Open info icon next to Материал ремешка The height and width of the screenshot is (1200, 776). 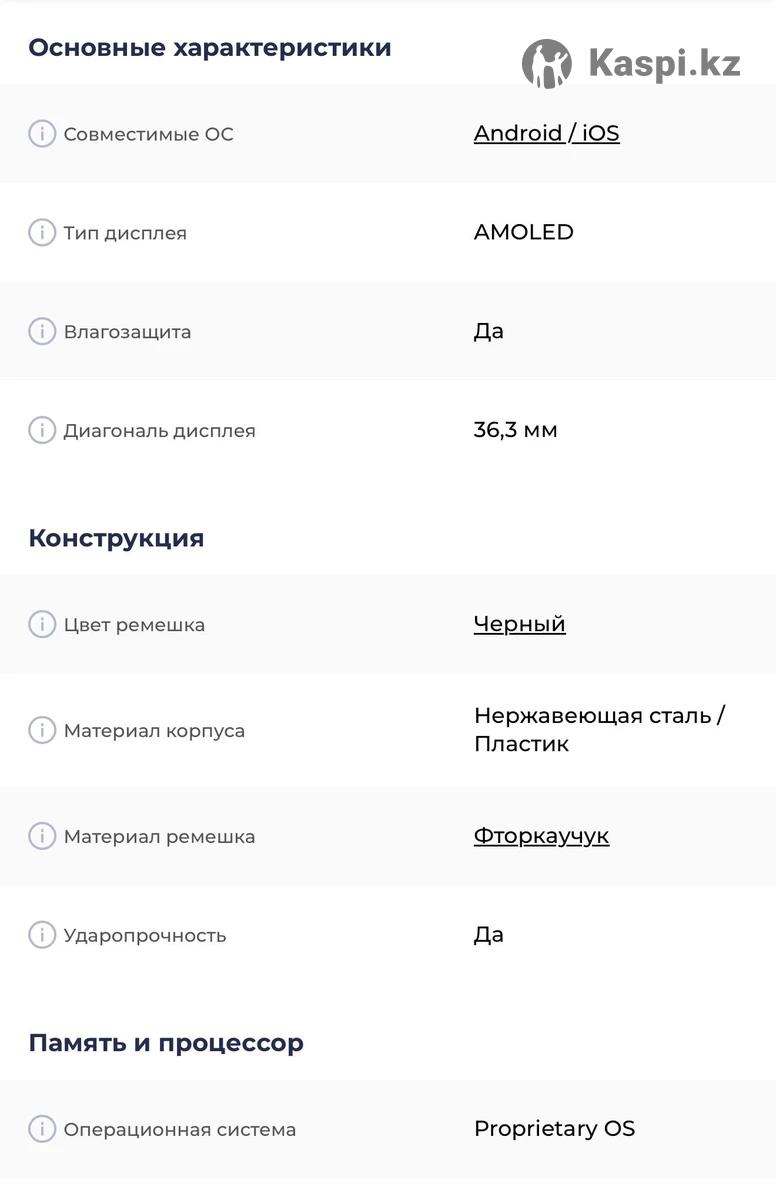41,836
